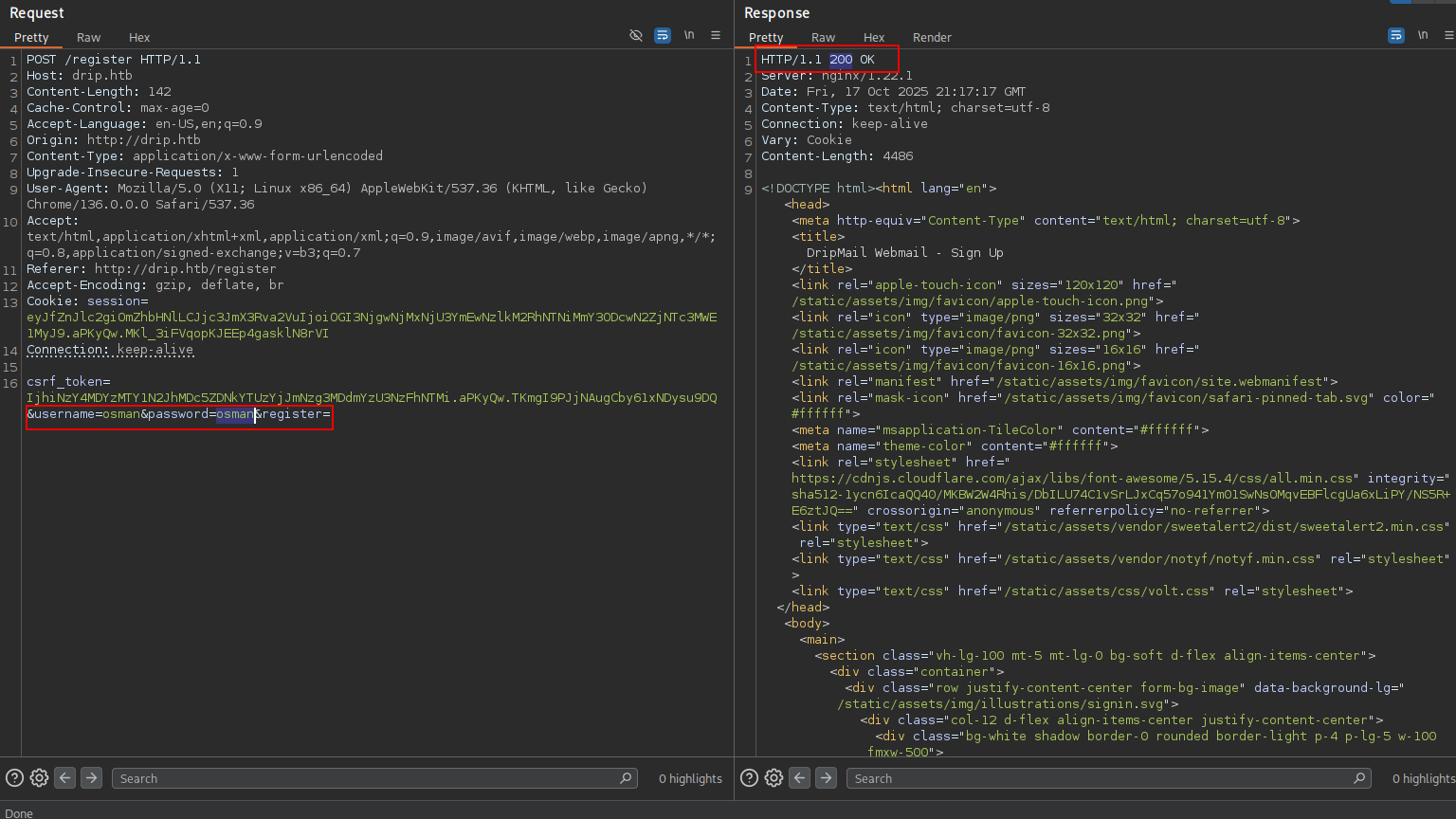Toggle word wrap in Response editor

1396,35
